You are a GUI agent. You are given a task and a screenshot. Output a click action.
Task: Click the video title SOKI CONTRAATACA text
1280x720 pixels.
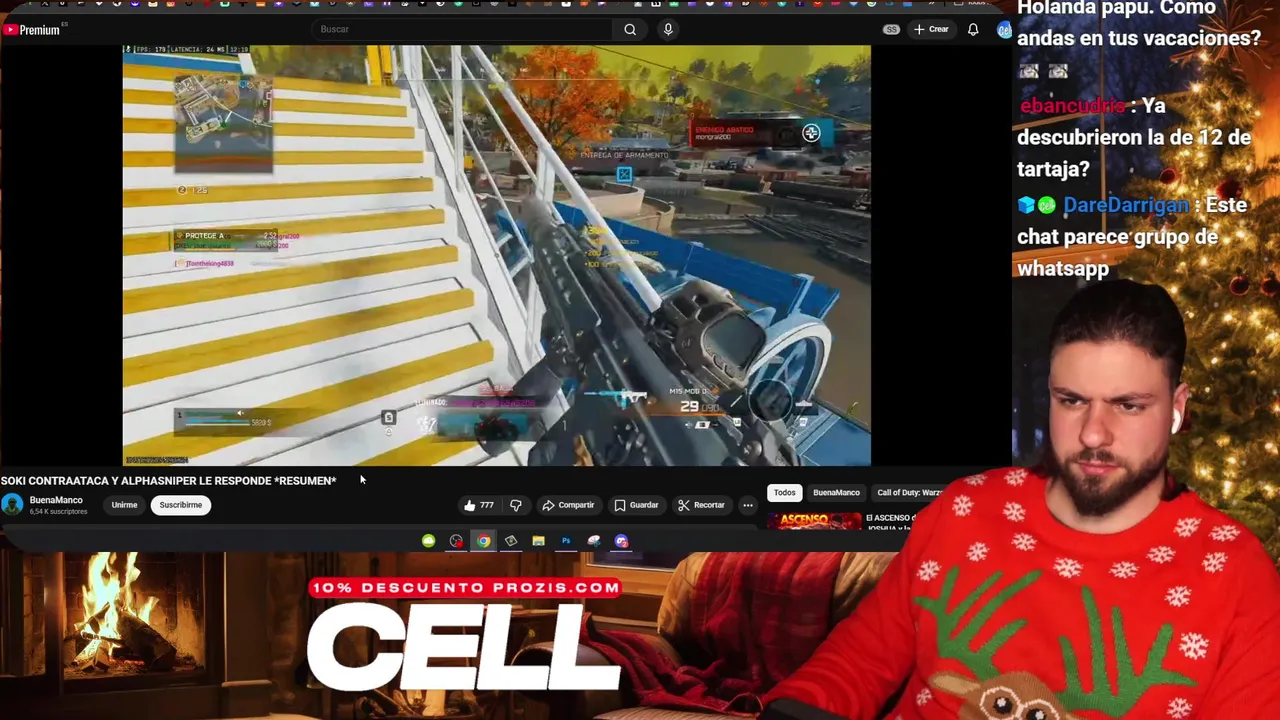click(168, 481)
